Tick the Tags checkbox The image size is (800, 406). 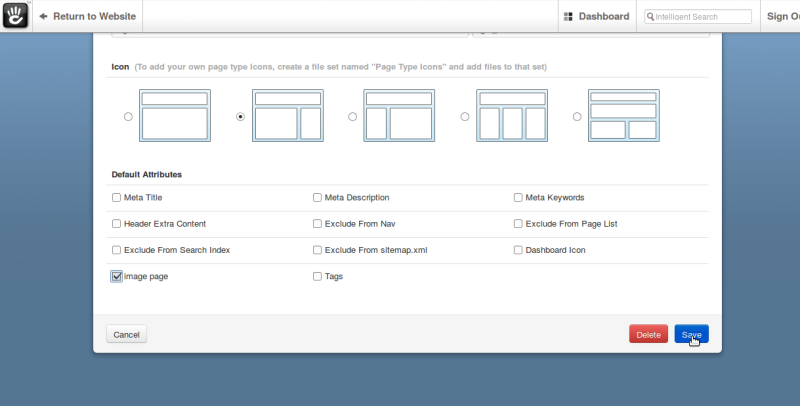317,276
